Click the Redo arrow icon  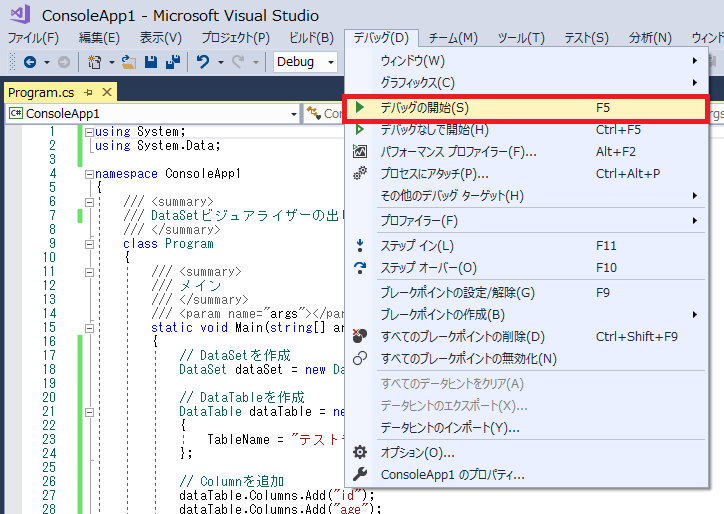click(238, 62)
